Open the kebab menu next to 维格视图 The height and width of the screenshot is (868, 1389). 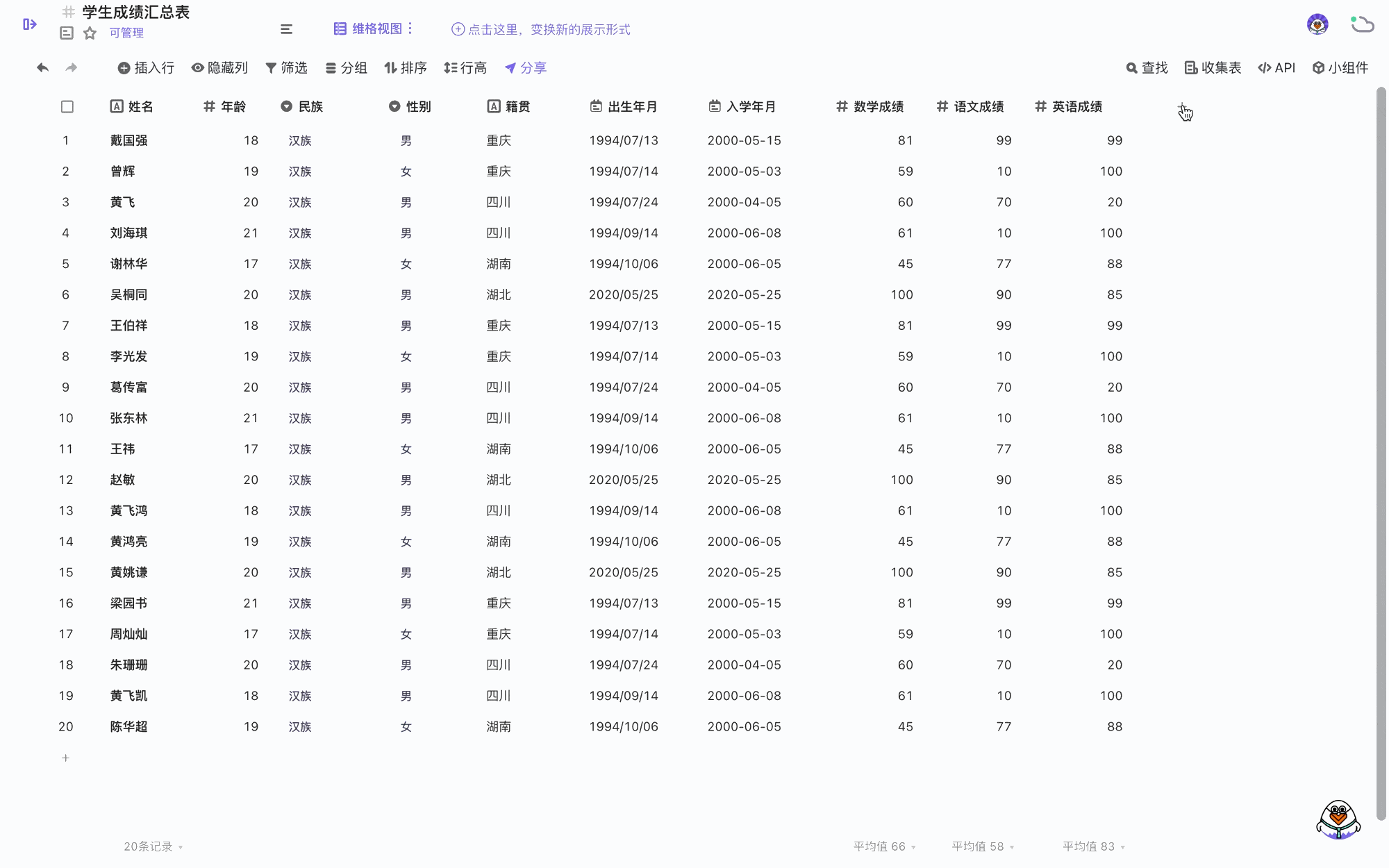point(411,28)
